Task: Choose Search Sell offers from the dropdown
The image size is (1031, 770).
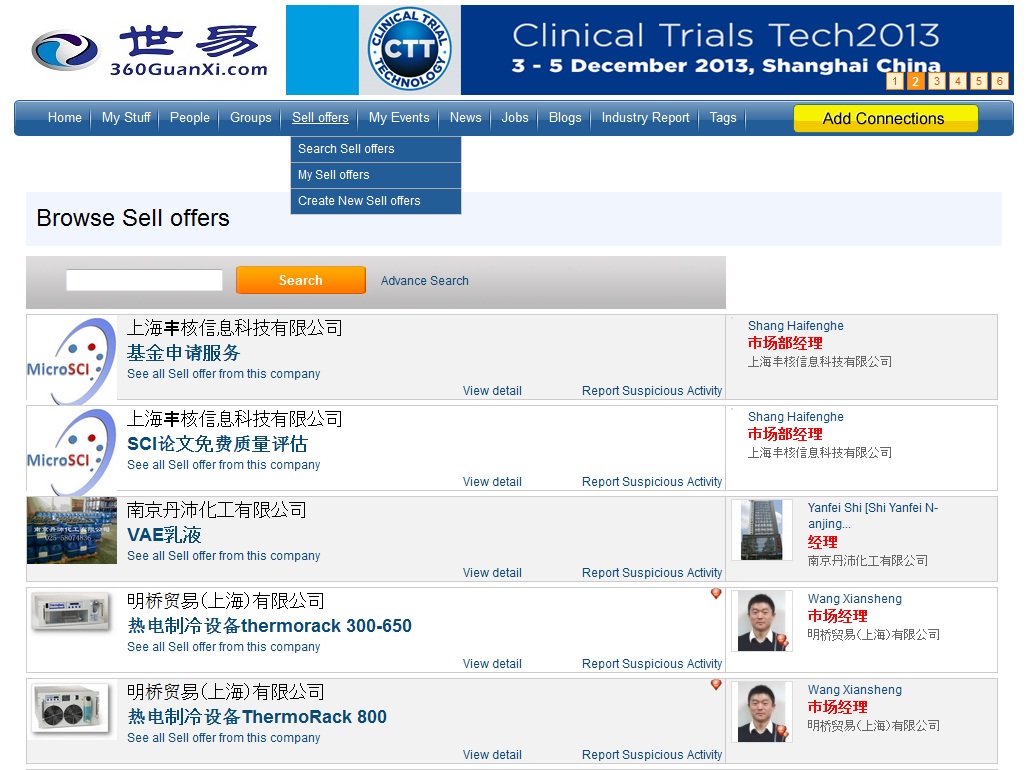Action: 375,149
